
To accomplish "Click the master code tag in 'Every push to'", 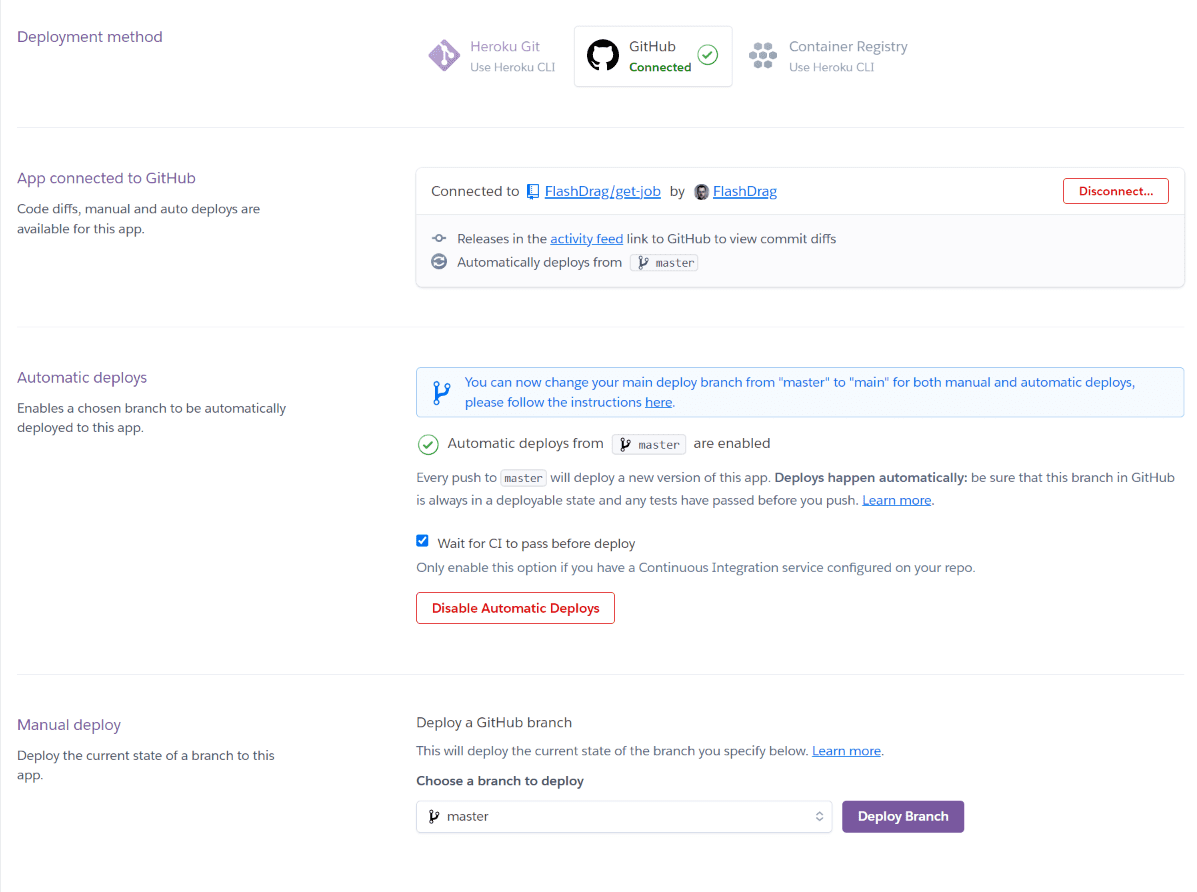I will pos(523,478).
